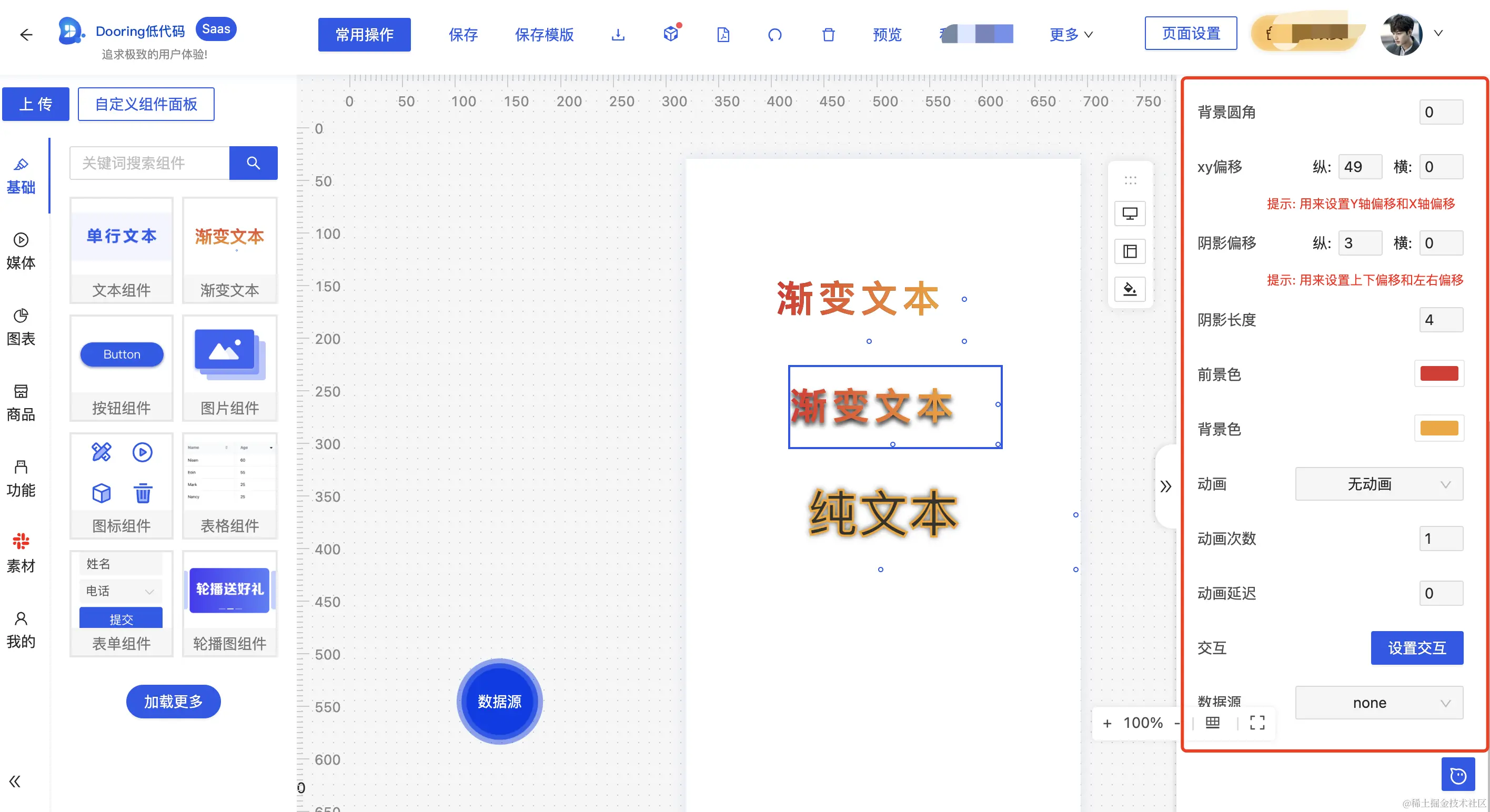1490x812 pixels.
Task: Click the 动画延迟 field showing 0
Action: click(1442, 593)
